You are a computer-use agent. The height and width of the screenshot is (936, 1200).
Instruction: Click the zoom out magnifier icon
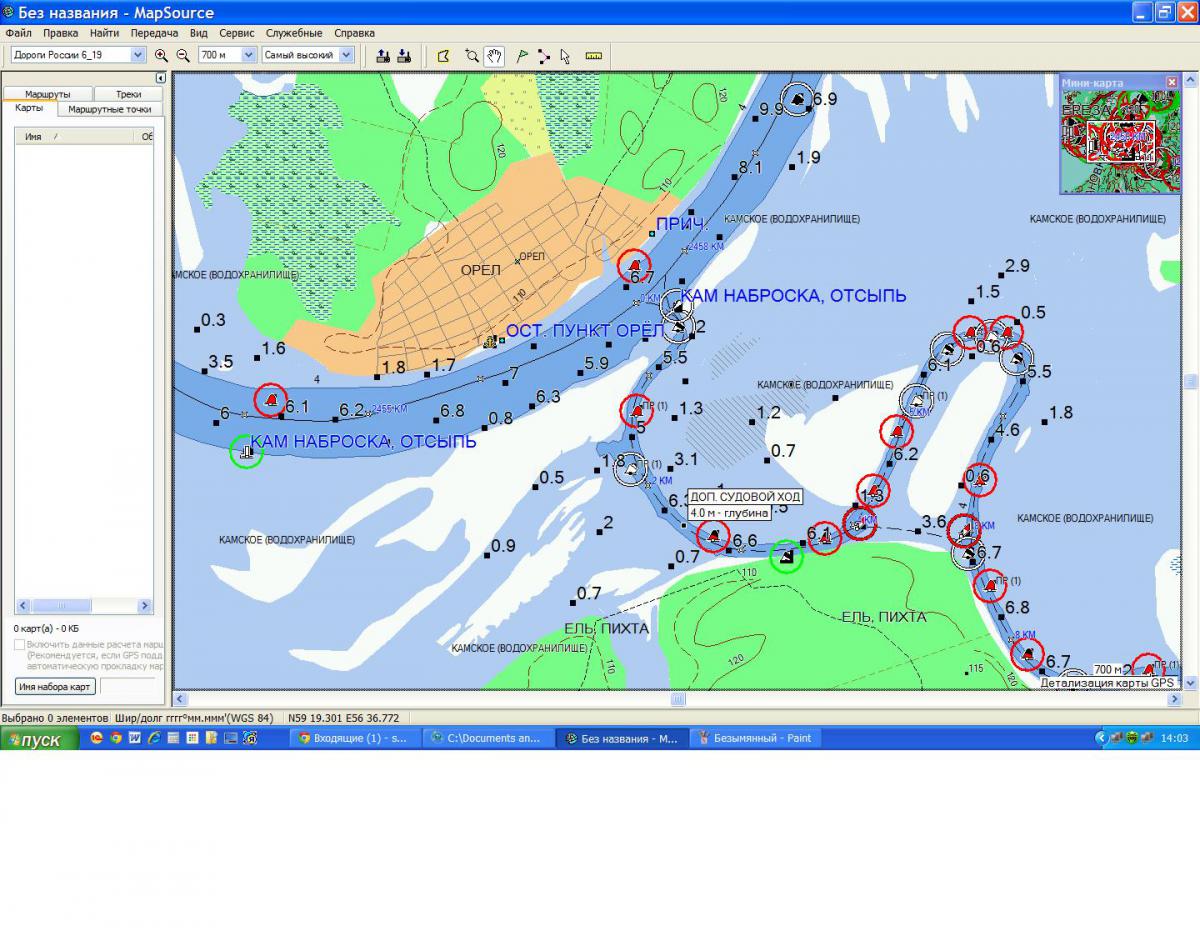tap(183, 56)
